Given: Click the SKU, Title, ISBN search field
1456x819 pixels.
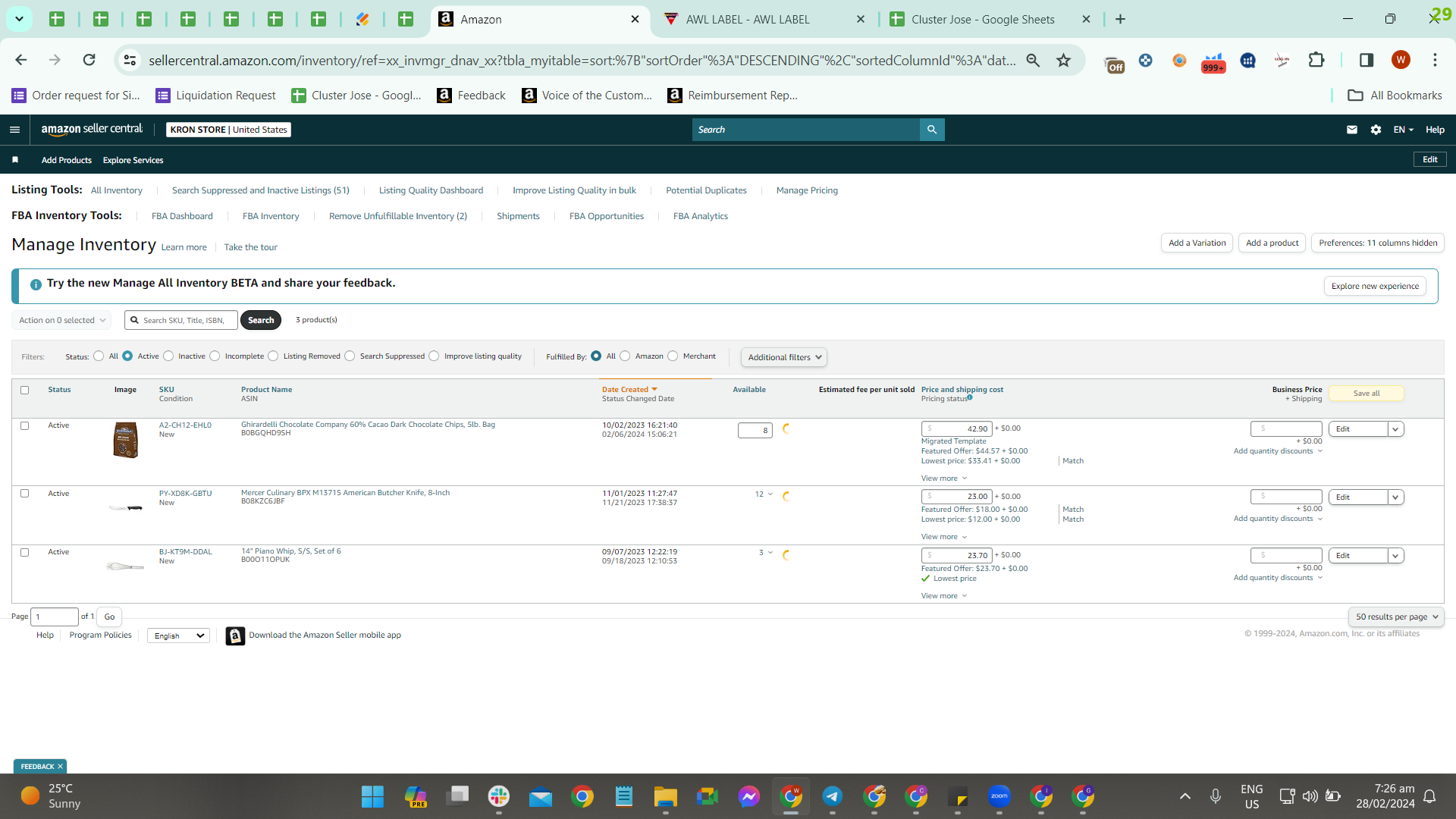Looking at the screenshot, I should [x=181, y=320].
